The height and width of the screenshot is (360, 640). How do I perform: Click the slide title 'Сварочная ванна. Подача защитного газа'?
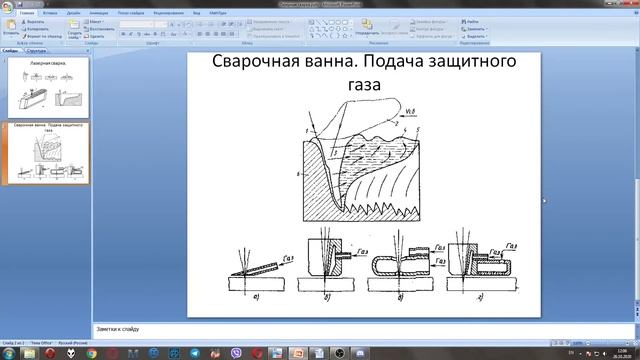click(x=364, y=72)
